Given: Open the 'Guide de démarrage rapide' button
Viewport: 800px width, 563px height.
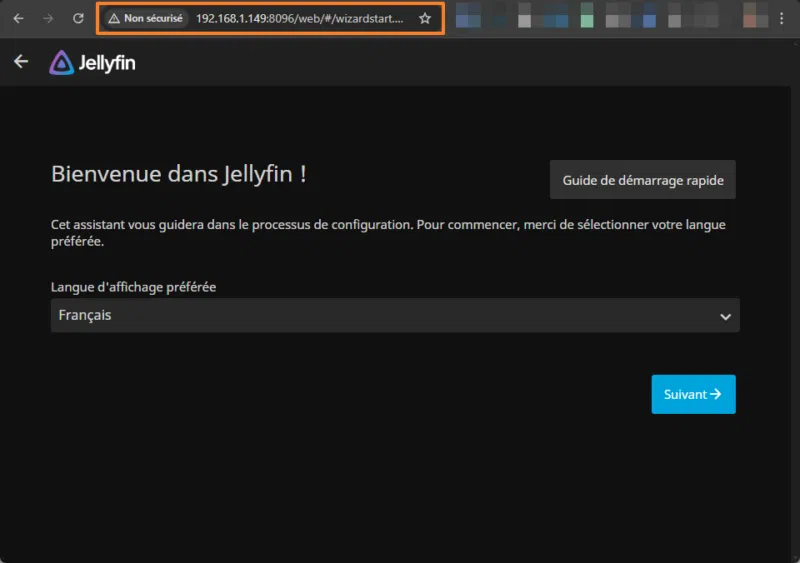Looking at the screenshot, I should coord(642,180).
